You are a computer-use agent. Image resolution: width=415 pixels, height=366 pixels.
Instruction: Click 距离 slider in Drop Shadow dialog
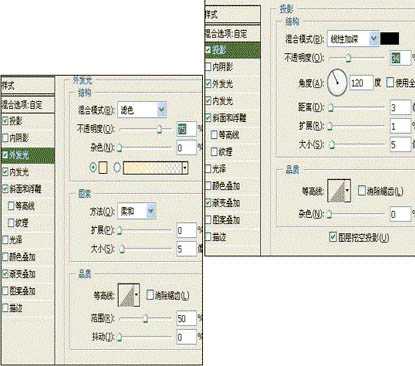point(357,107)
